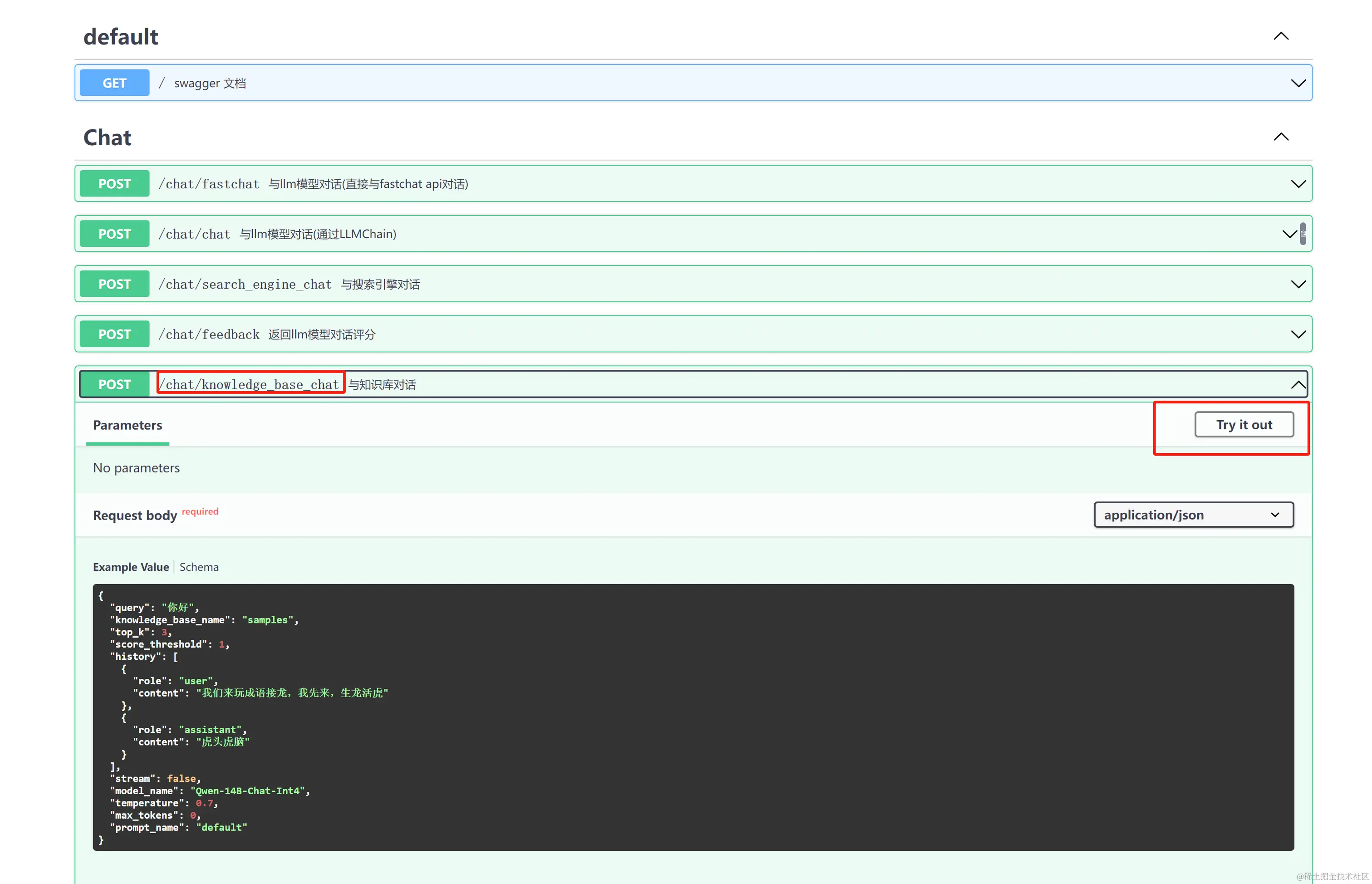Collapse the default section chevron

1280,36
